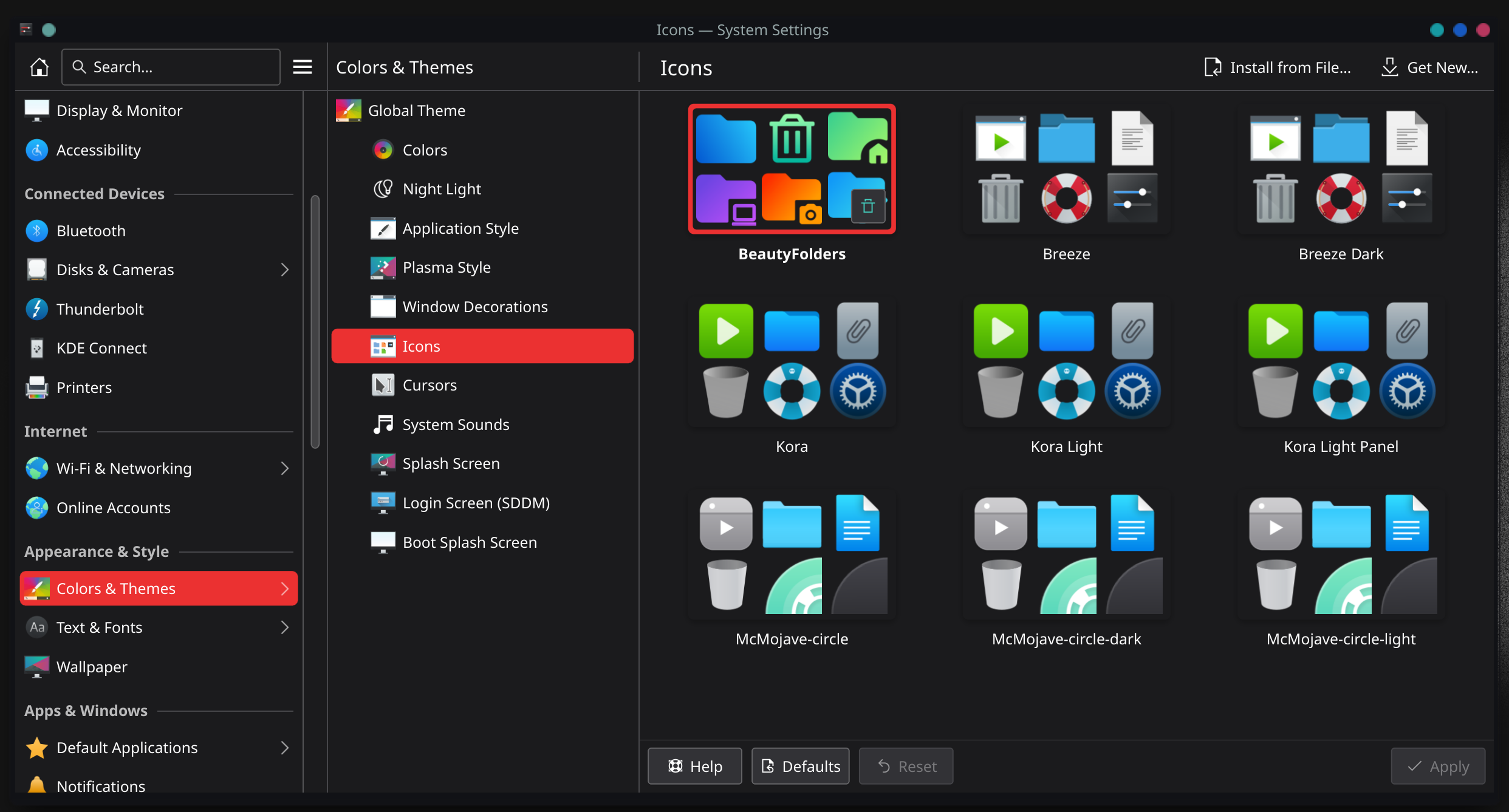Screen dimensions: 1509x812
Task: Delete BeautyFolders using its trash overlay icon
Action: (x=867, y=206)
